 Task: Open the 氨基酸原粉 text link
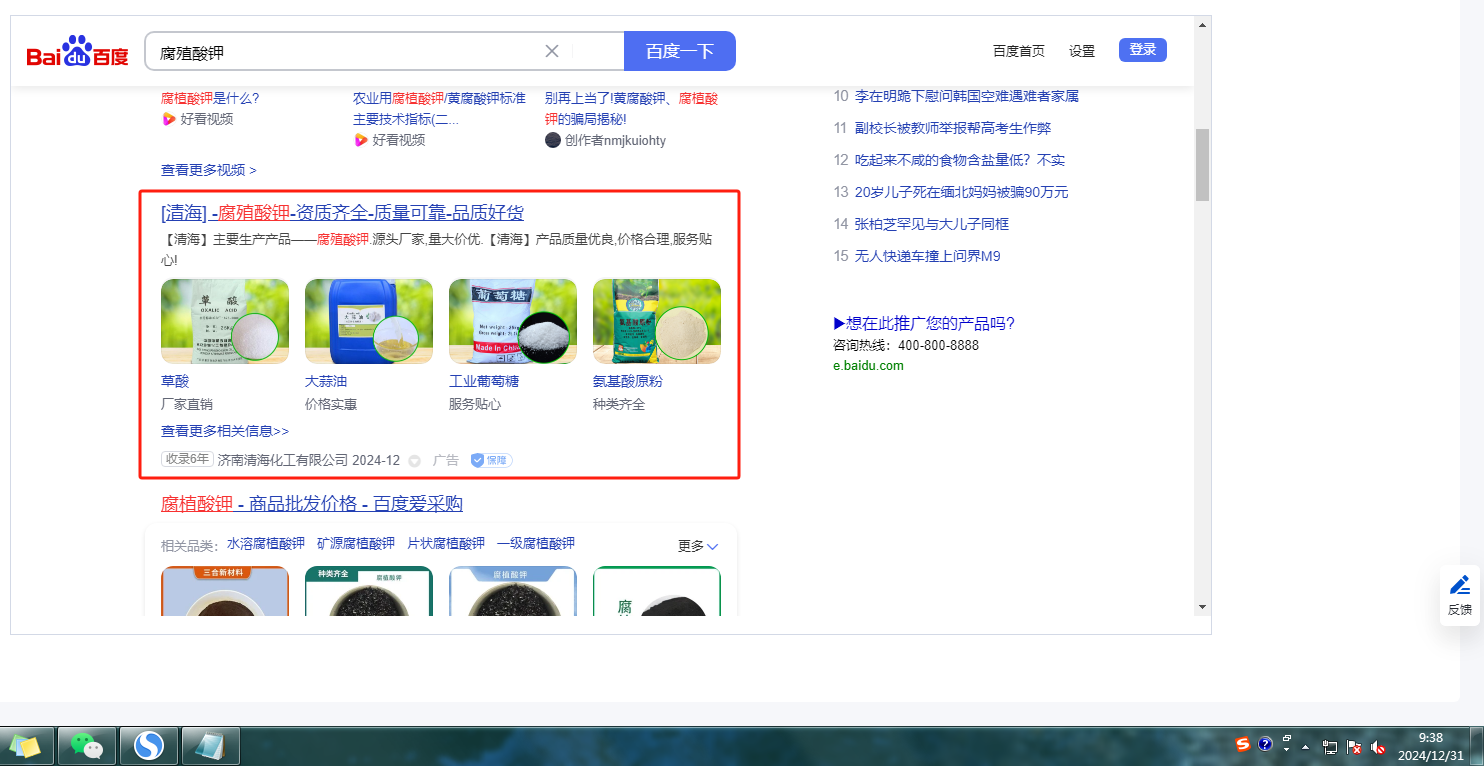[628, 381]
